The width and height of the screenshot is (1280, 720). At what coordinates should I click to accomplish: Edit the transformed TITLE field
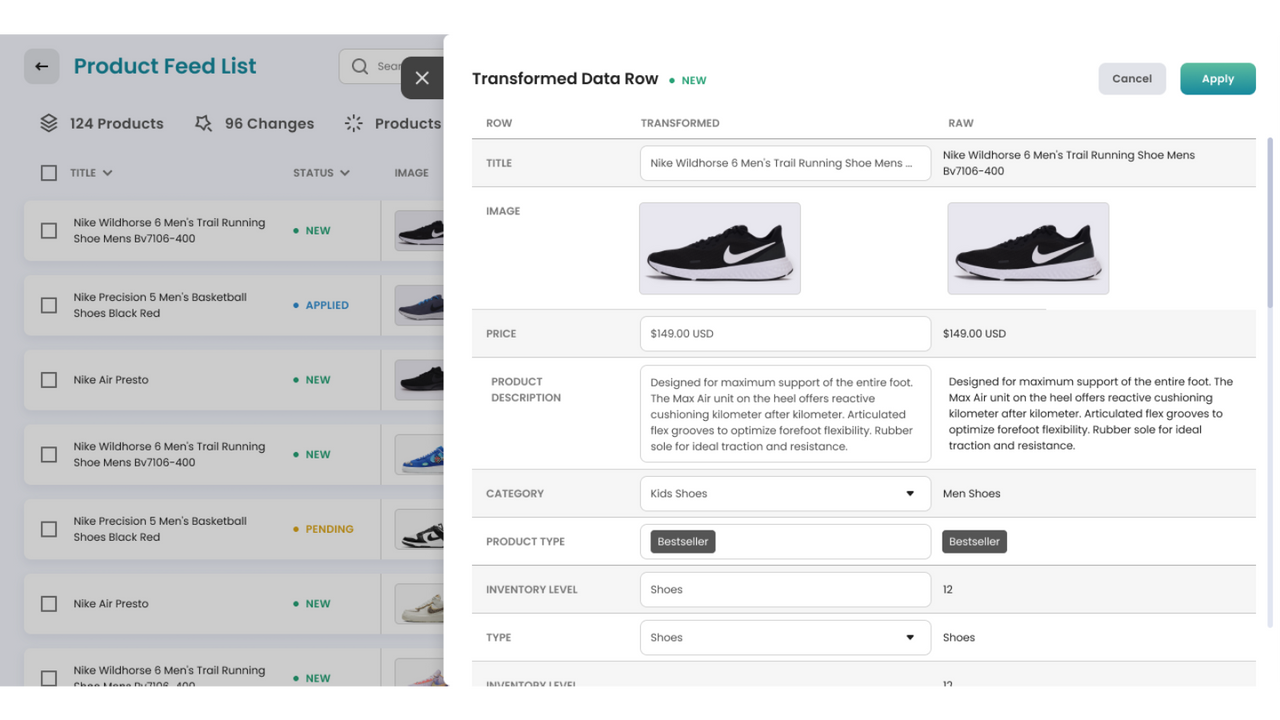tap(785, 163)
